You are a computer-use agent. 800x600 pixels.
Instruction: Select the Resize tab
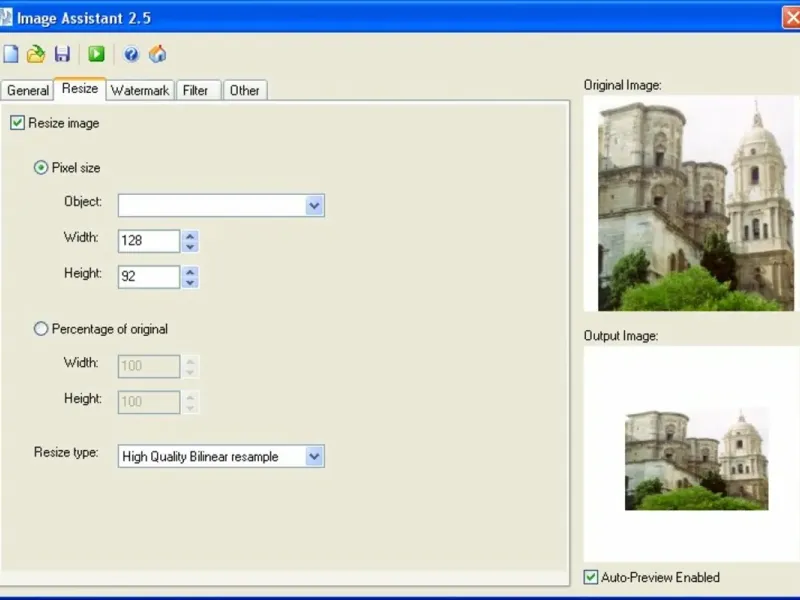pos(80,89)
